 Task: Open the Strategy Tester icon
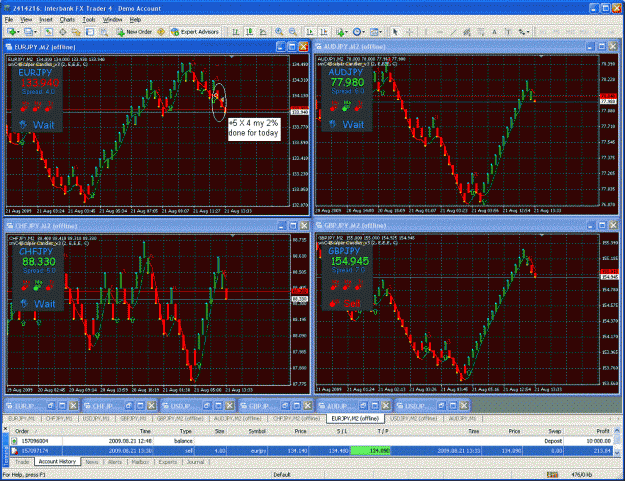pyautogui.click(x=104, y=32)
